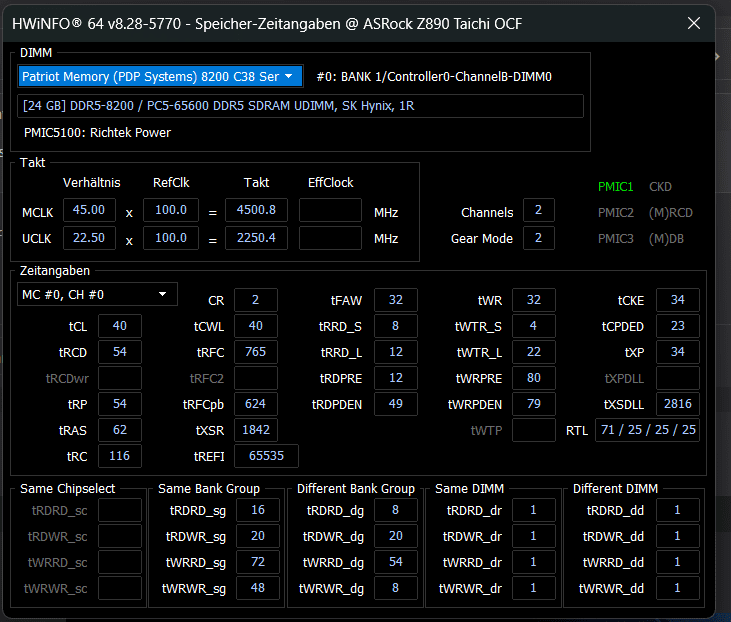Open the MC #0, CH #0 channel dropdown
731x622 pixels.
[x=97, y=294]
